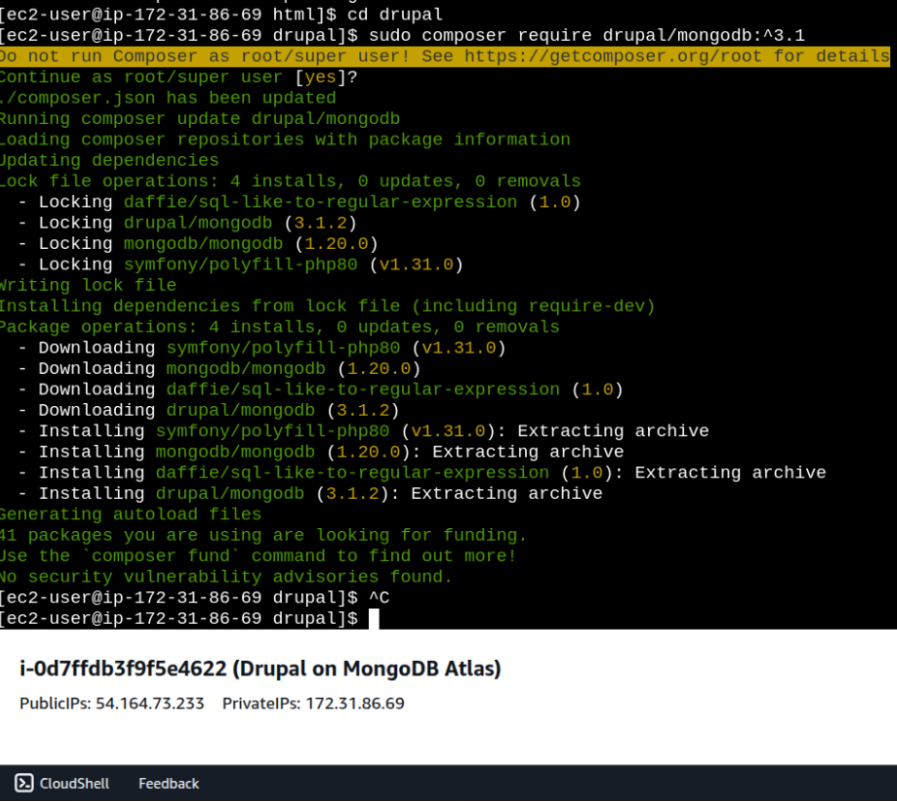This screenshot has height=802, width=897.
Task: Select instance ID text i-0d7ffdb3f9f5e4622
Action: [123, 668]
